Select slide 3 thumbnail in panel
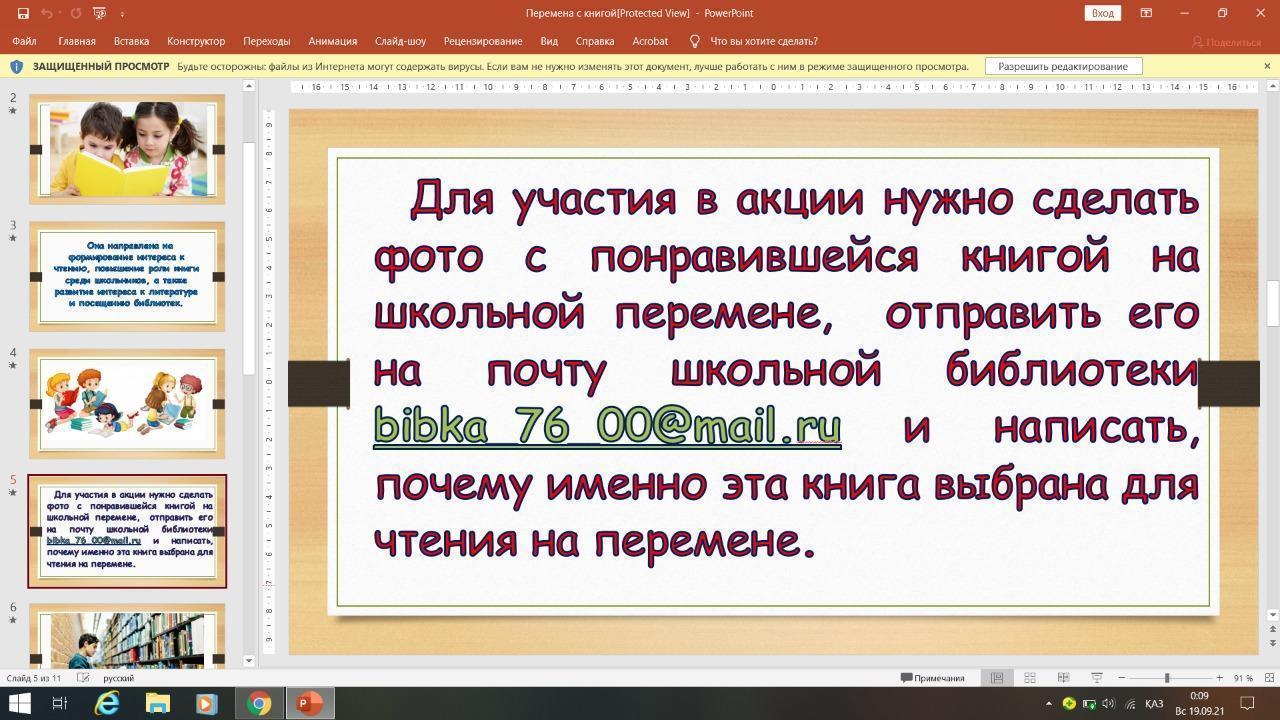The height and width of the screenshot is (720, 1280). 127,277
